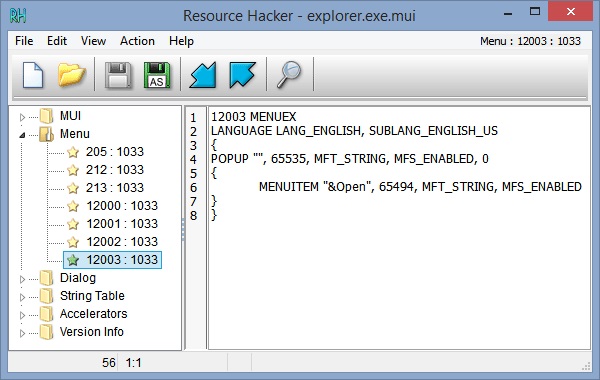Image resolution: width=600 pixels, height=380 pixels.
Task: Open the View menu
Action: [x=93, y=41]
